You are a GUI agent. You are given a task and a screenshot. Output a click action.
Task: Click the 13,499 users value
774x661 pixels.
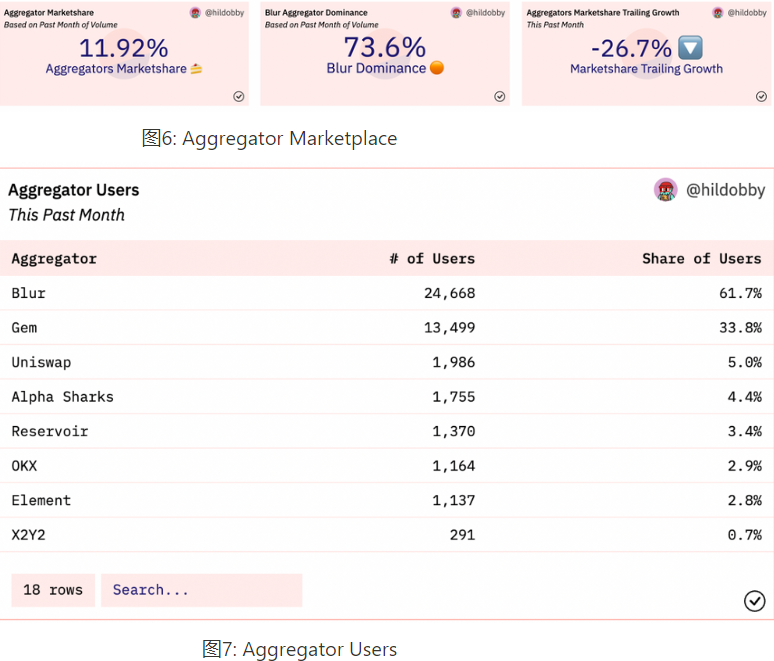(x=450, y=328)
